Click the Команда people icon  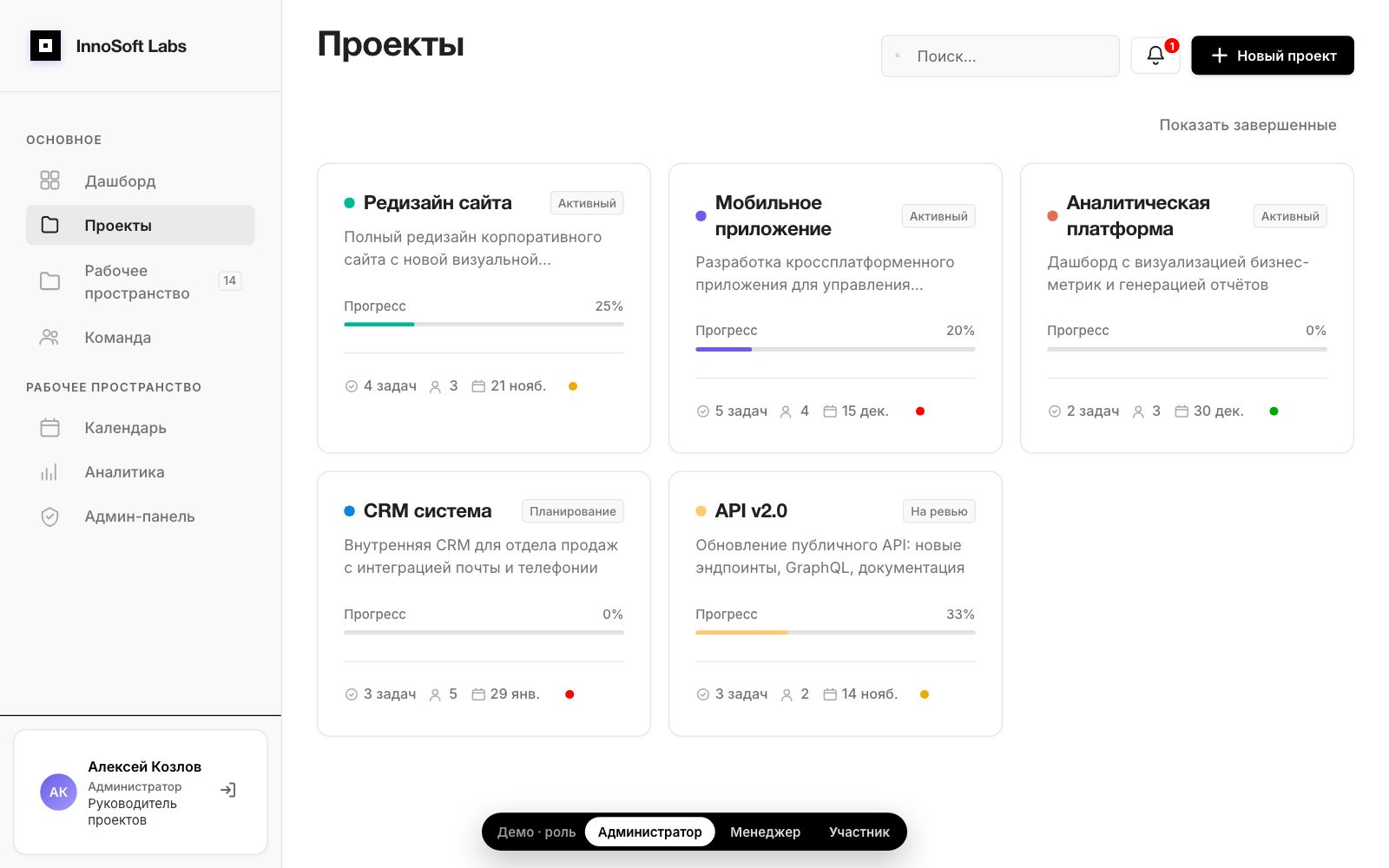(50, 338)
